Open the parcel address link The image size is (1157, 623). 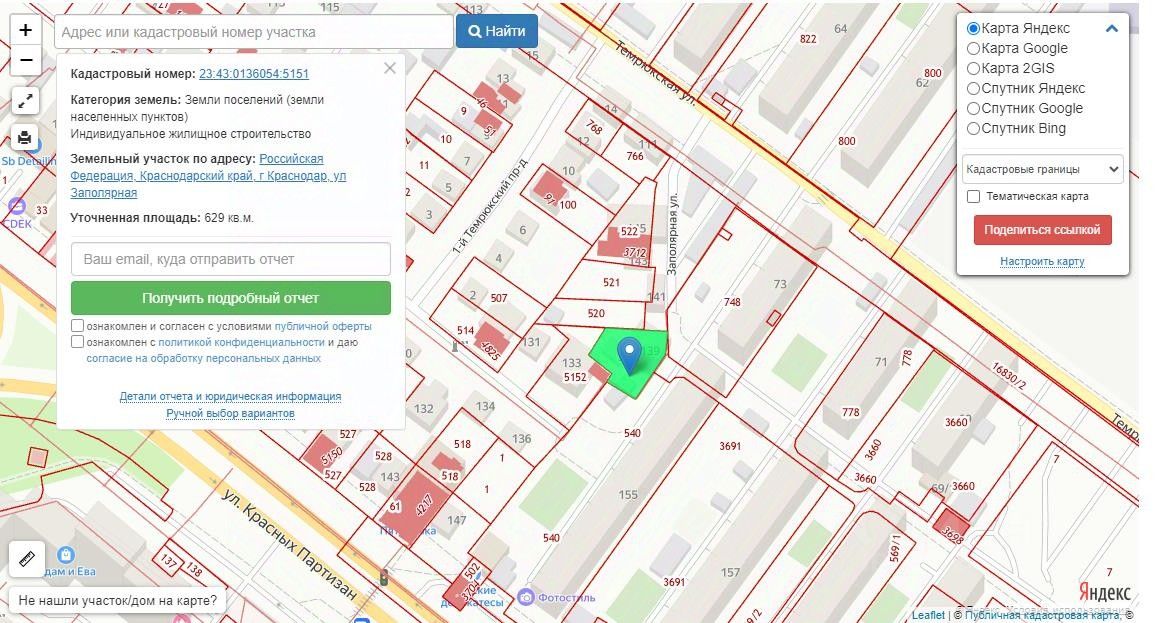pyautogui.click(x=208, y=176)
